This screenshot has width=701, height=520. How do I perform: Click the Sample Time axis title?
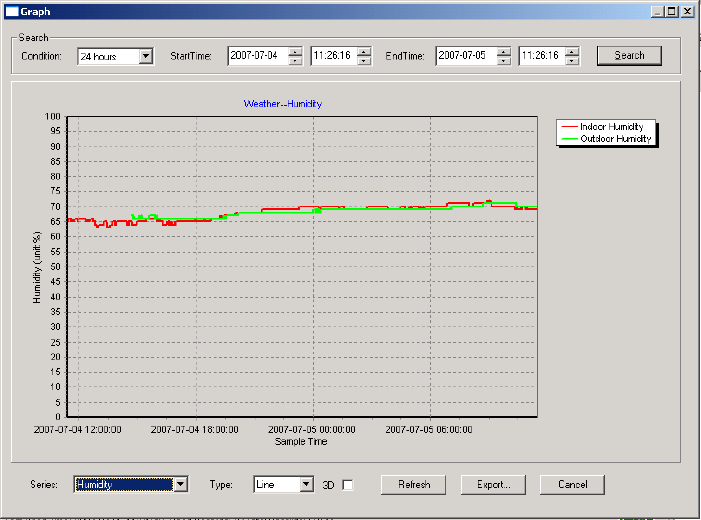[x=301, y=442]
